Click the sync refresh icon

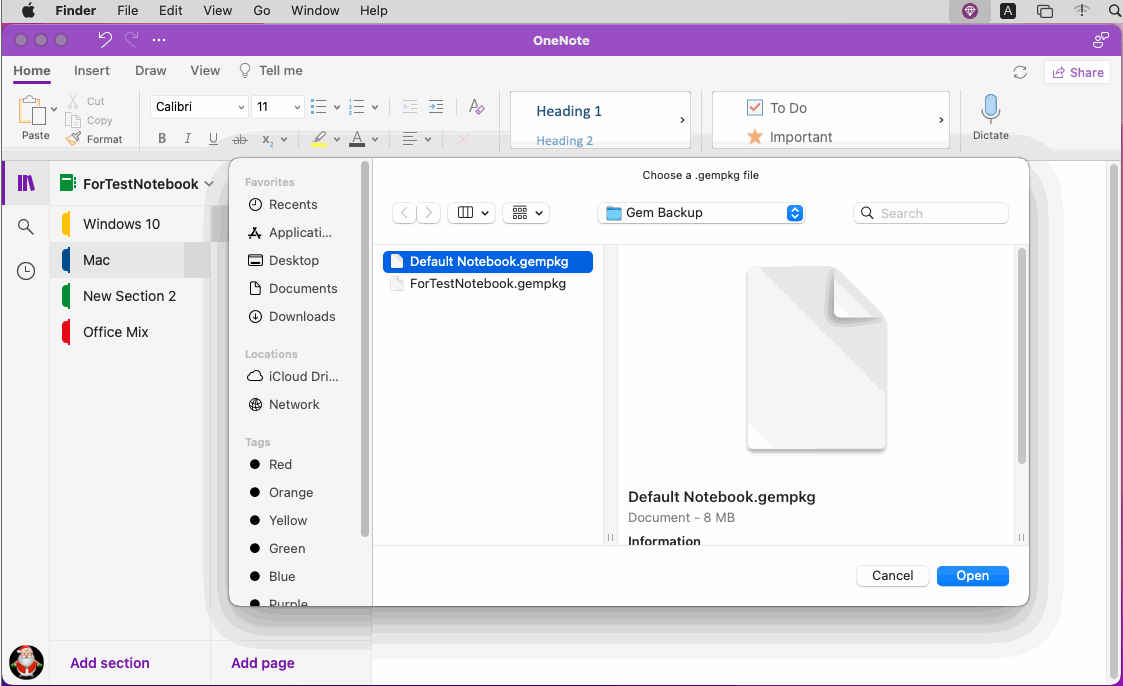coord(1020,72)
